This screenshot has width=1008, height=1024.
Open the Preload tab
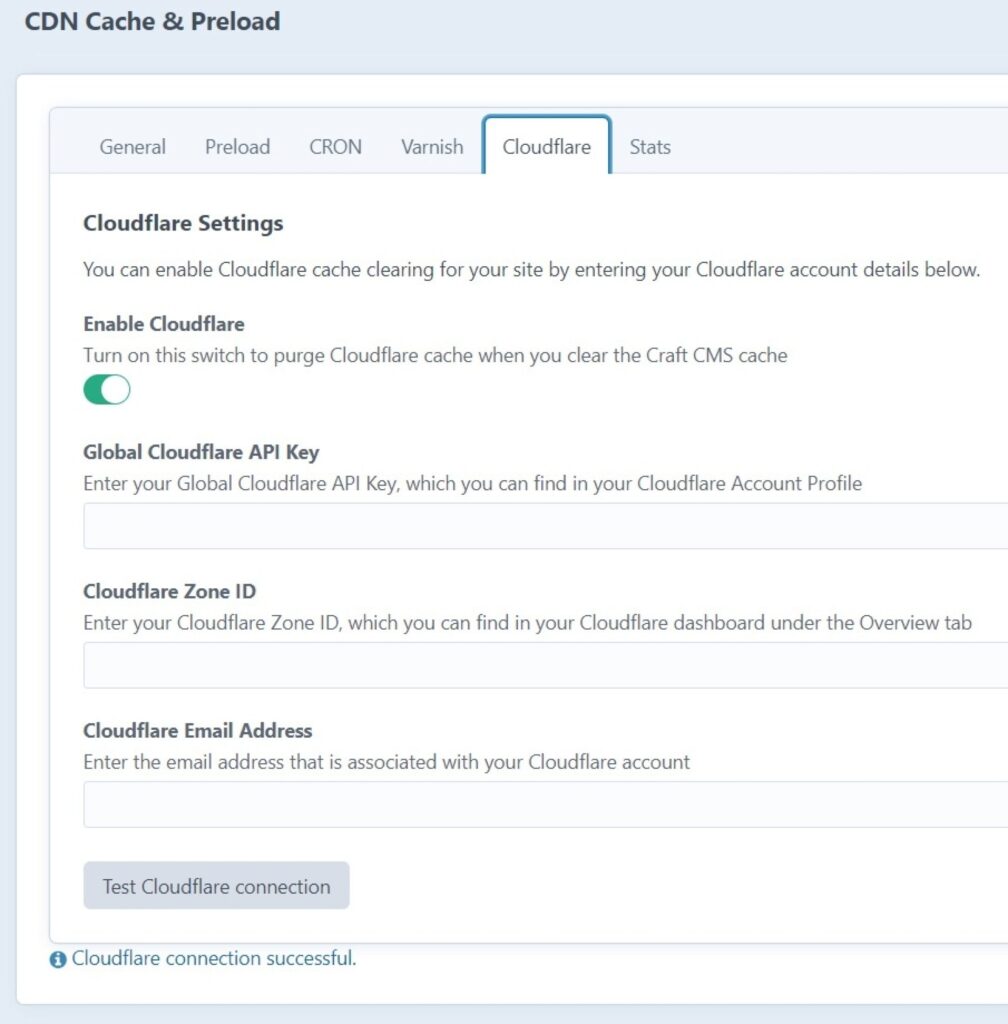237,146
